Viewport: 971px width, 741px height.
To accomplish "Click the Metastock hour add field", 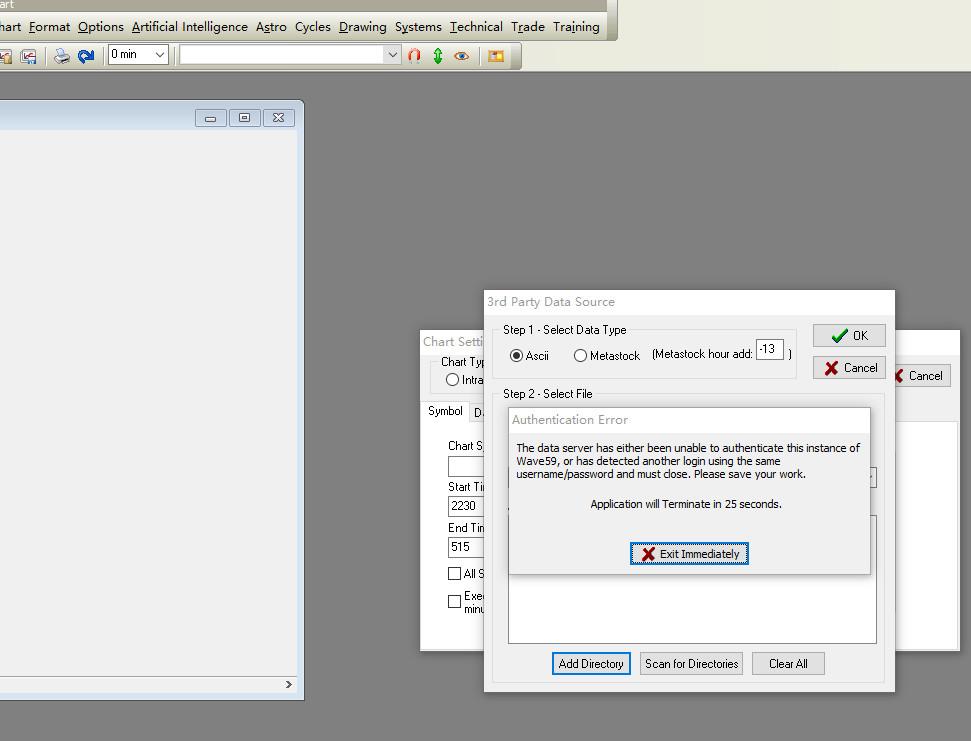I will tap(769, 350).
